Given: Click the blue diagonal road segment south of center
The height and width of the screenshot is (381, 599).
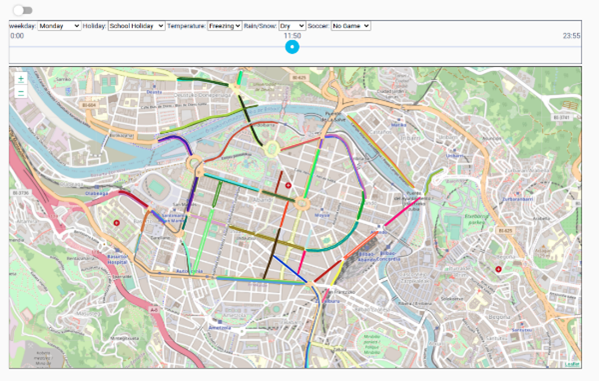Looking at the screenshot, I should point(290,269).
